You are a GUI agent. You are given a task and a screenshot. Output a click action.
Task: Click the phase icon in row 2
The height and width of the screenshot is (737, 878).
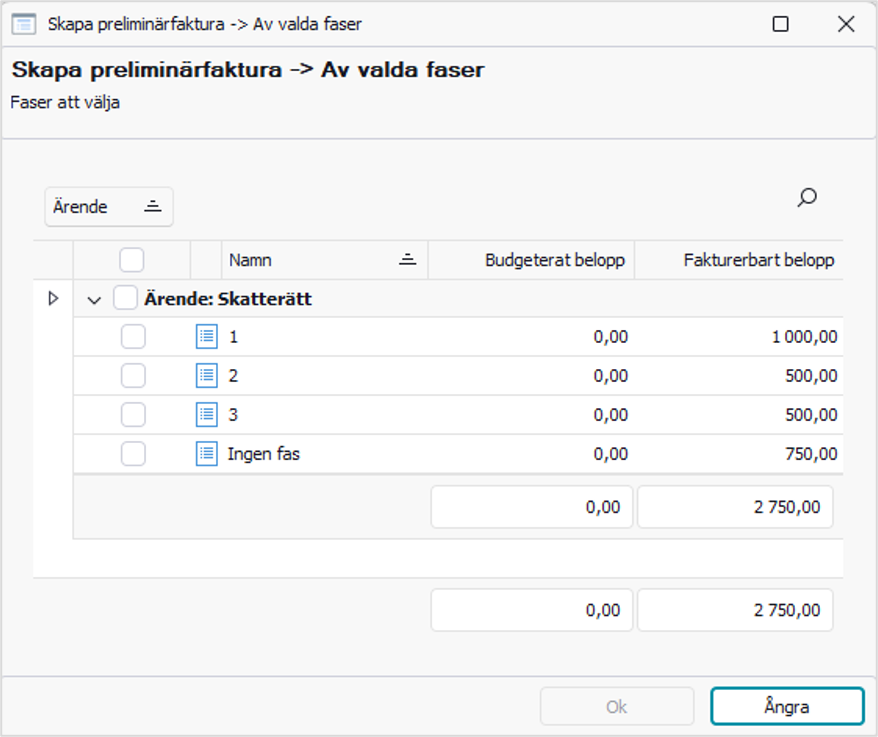point(207,376)
